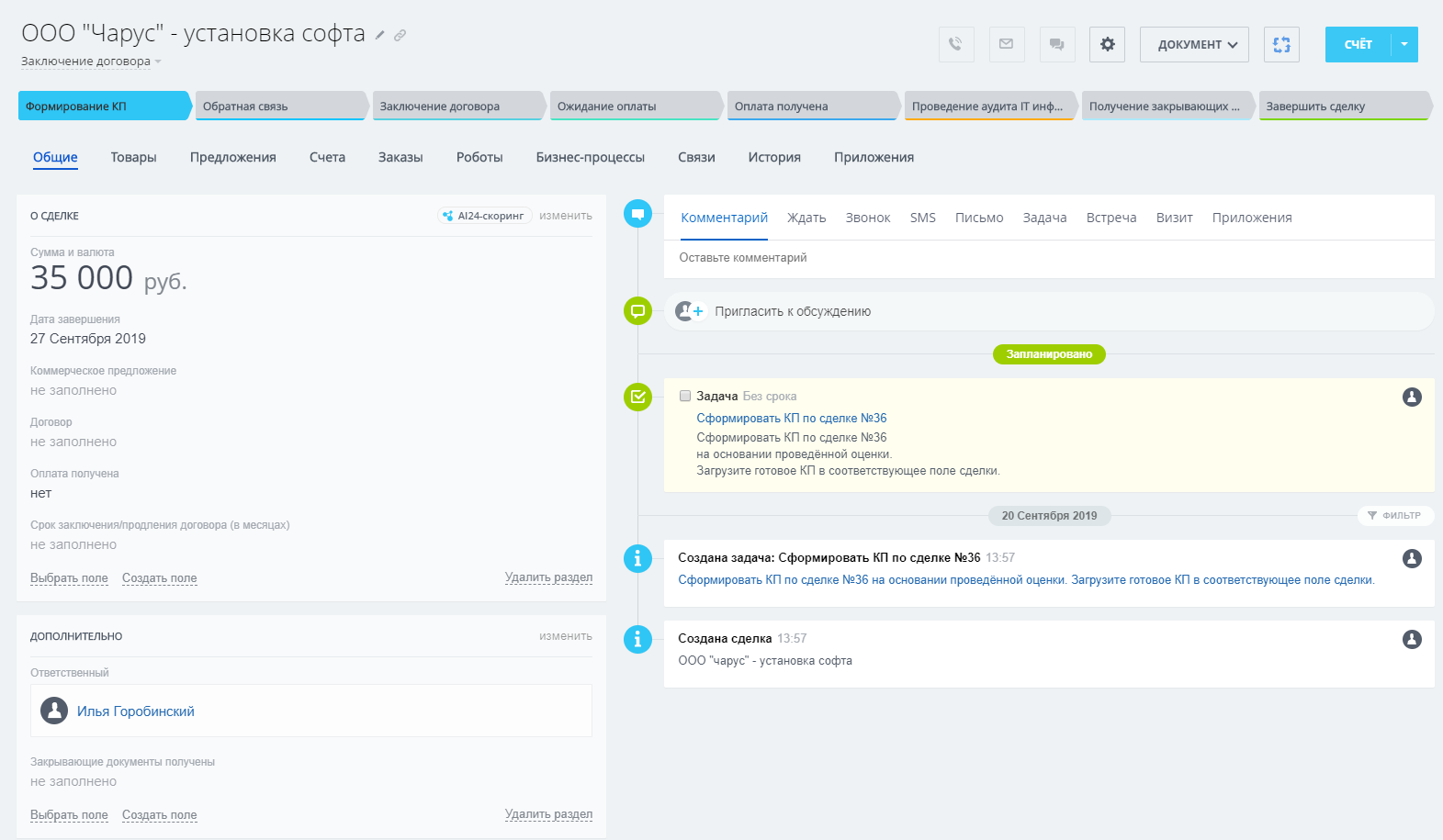Click the Оставьте комментарий input field

(1047, 258)
